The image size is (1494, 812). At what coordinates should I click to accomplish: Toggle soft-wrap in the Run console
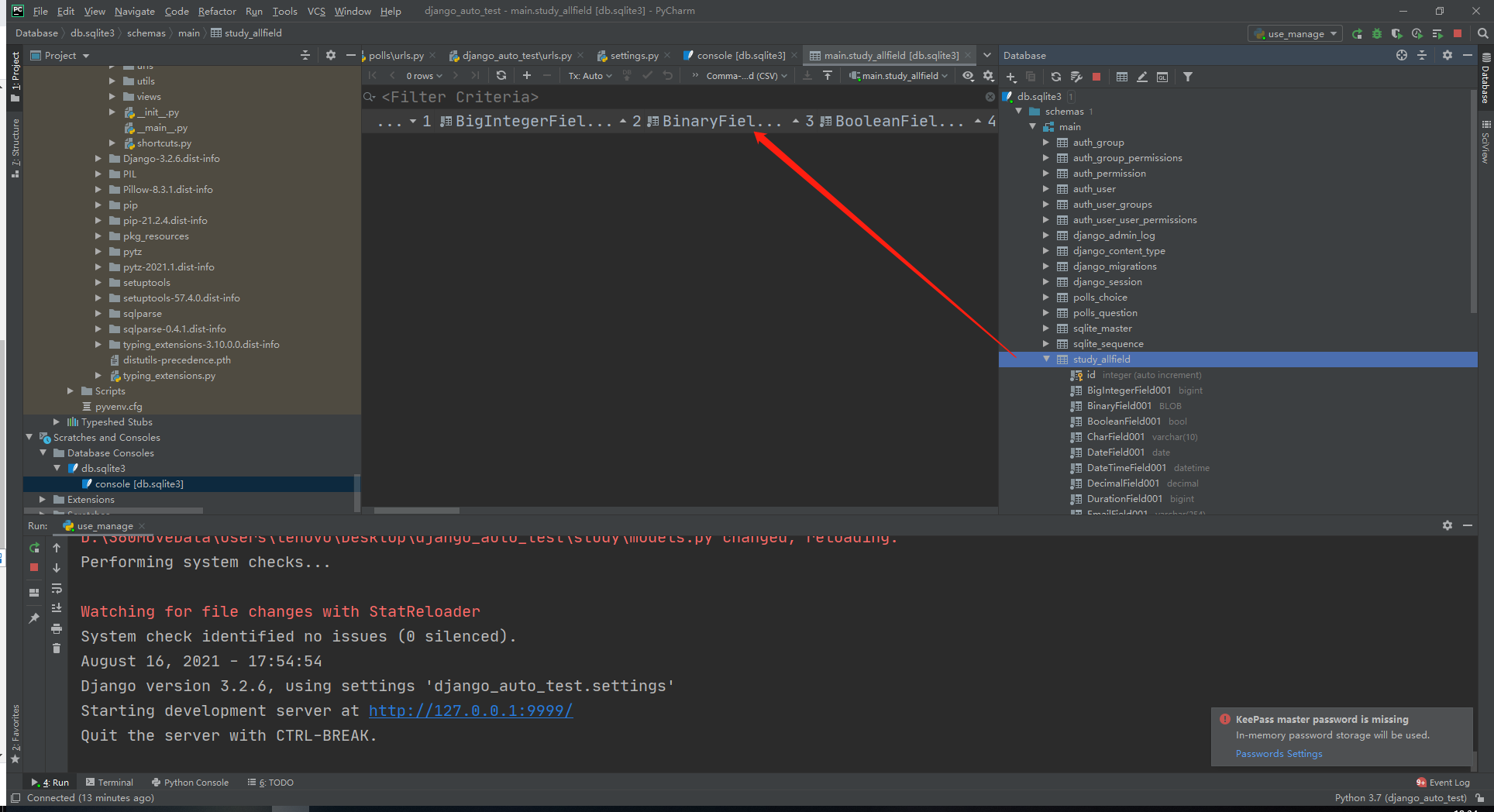[57, 589]
